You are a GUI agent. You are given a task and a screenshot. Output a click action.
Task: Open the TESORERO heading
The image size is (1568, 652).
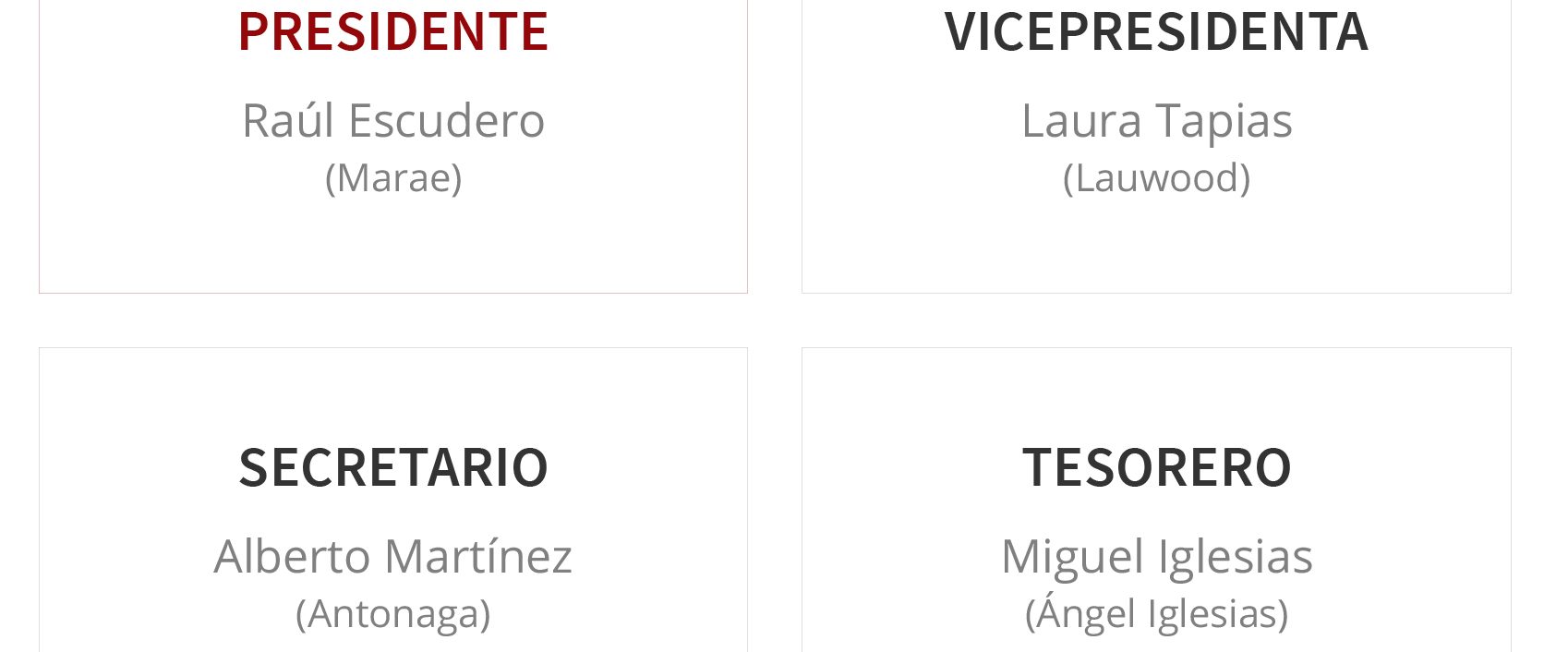pos(1156,466)
